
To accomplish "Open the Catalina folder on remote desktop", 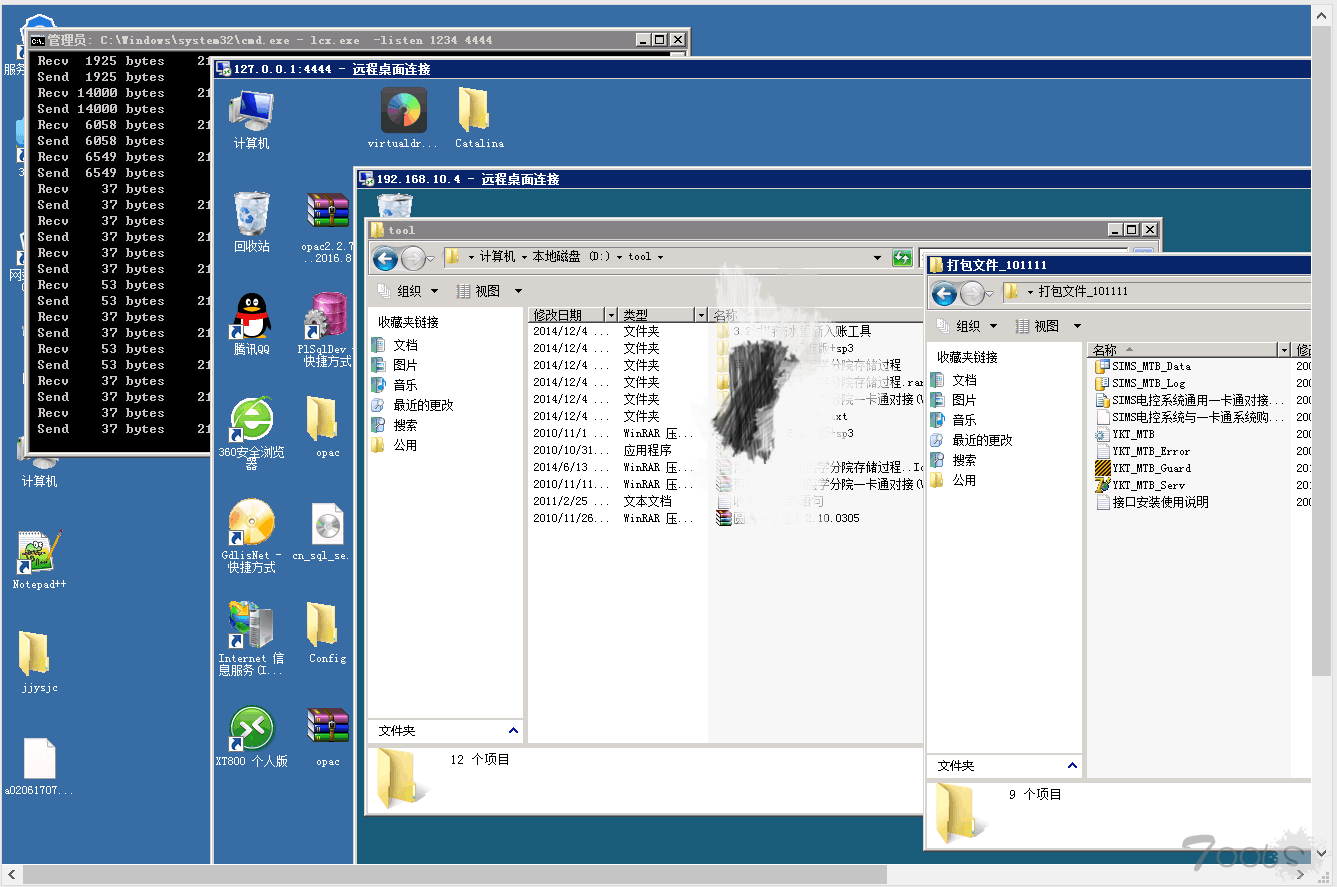I will pos(479,119).
